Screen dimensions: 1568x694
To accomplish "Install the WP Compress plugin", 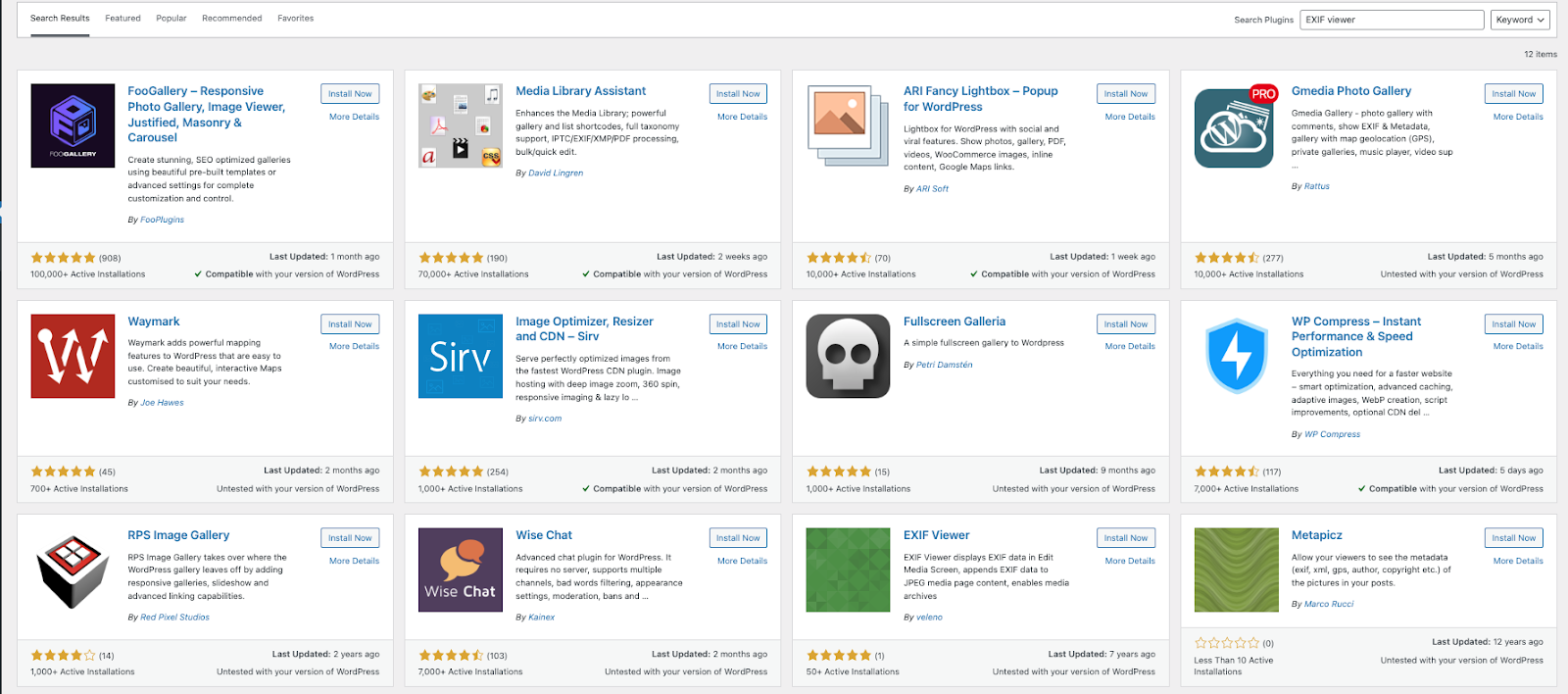I will [1514, 324].
